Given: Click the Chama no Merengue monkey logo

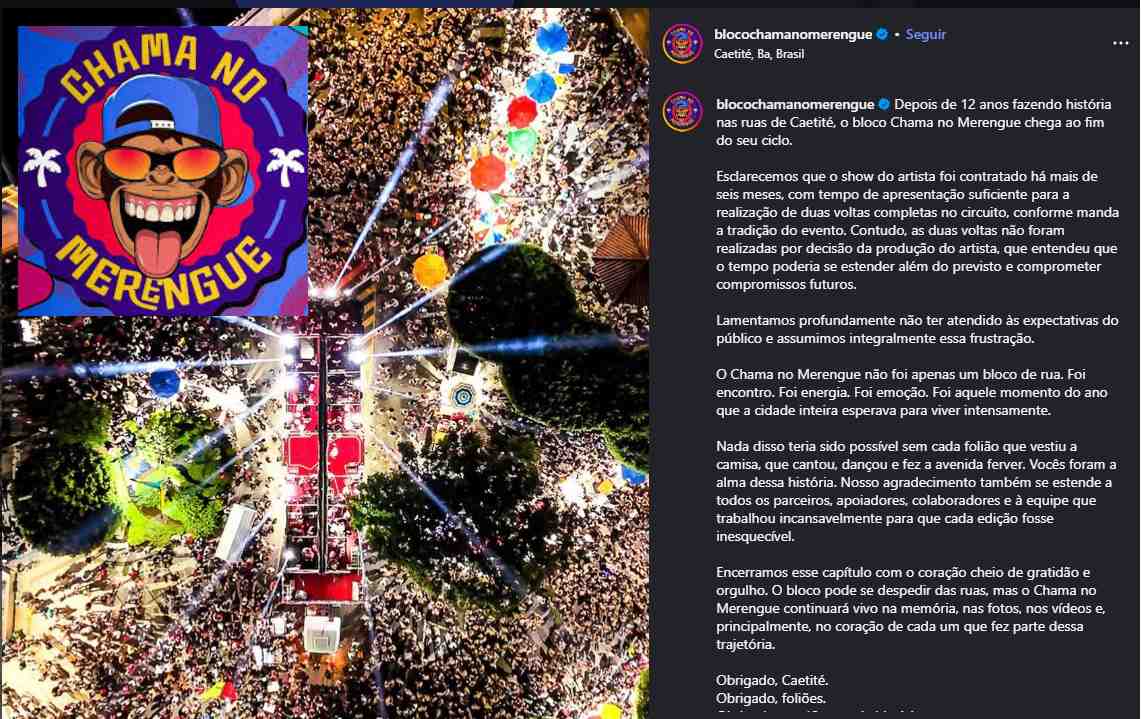Looking at the screenshot, I should (x=163, y=171).
